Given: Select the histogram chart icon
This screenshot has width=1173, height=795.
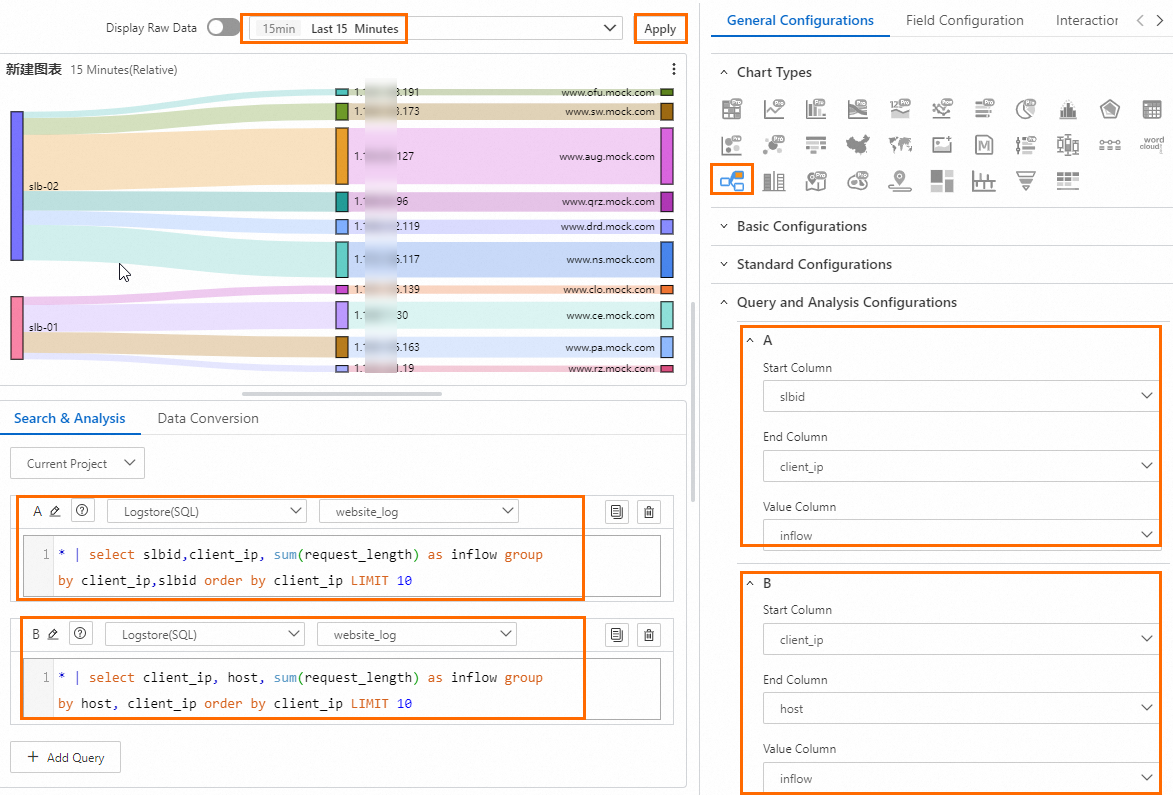Looking at the screenshot, I should tap(1068, 109).
